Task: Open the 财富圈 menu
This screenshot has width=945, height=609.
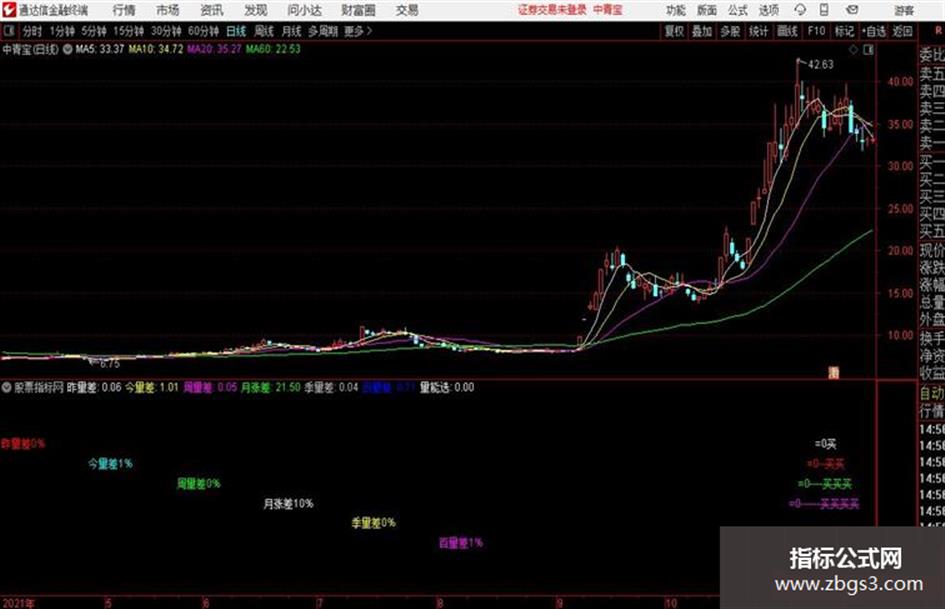Action: click(358, 10)
